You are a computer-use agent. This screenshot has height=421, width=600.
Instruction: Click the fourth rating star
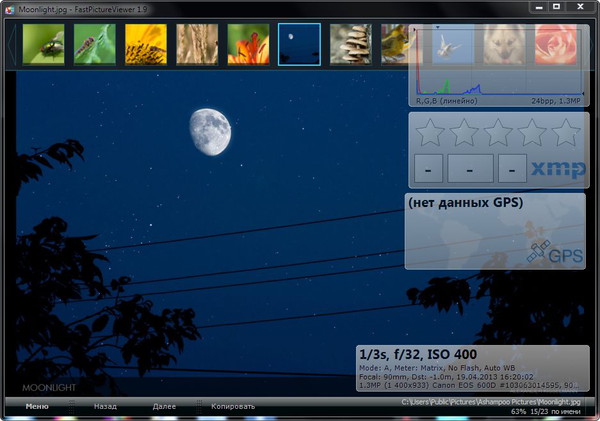pyautogui.click(x=533, y=132)
